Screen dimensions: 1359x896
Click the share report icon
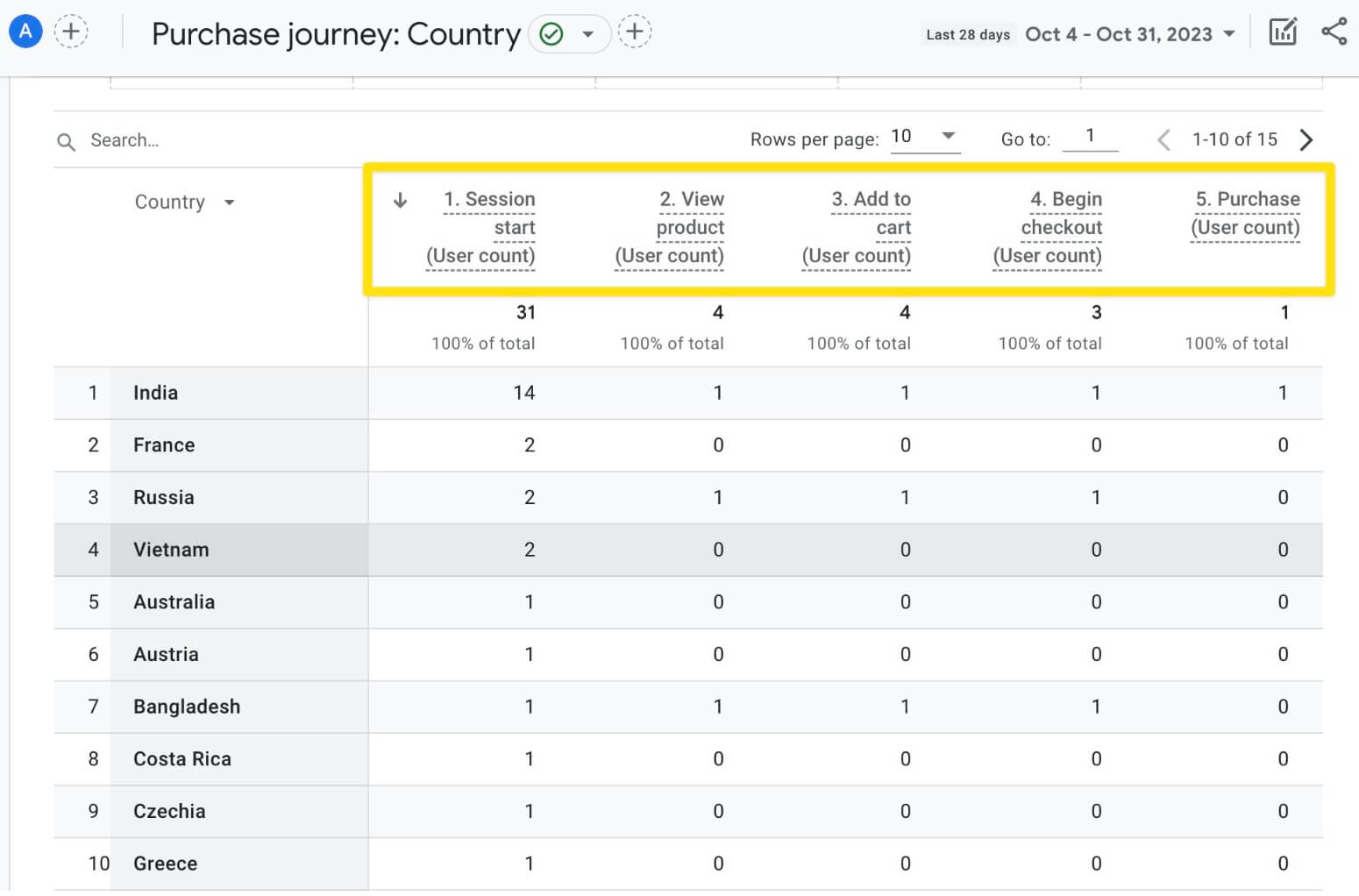(1334, 32)
